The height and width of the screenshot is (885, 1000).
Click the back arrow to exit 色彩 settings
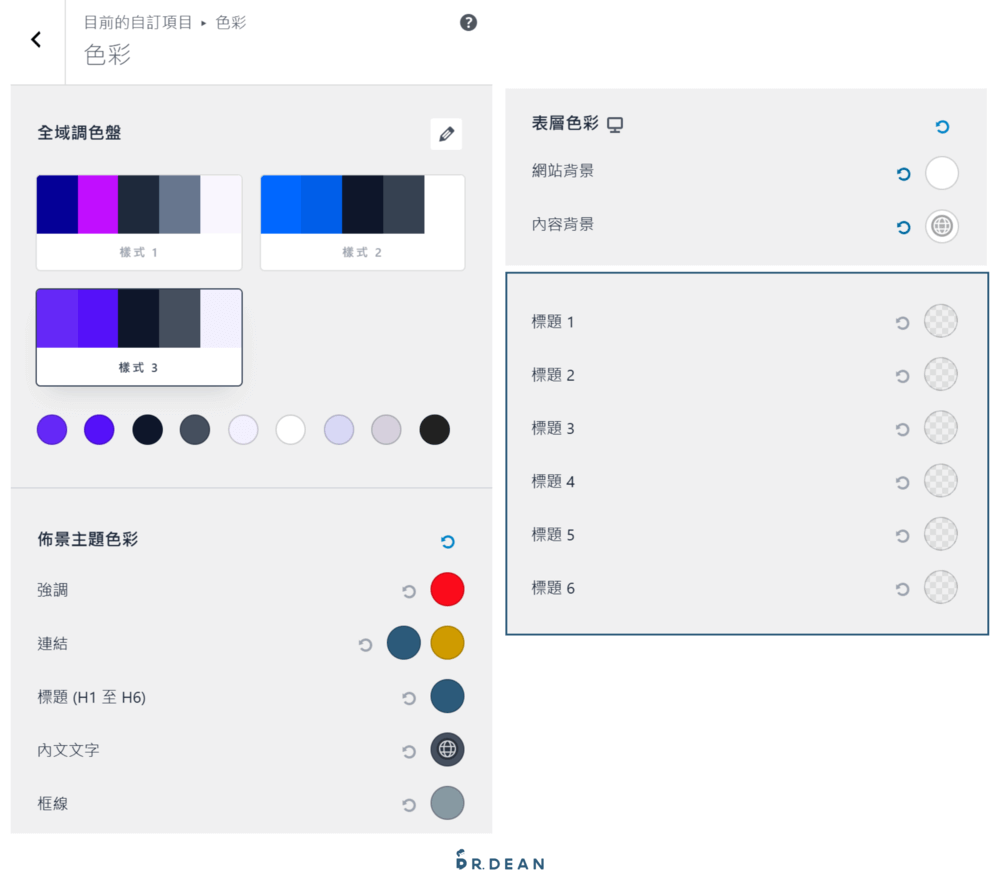[x=35, y=39]
